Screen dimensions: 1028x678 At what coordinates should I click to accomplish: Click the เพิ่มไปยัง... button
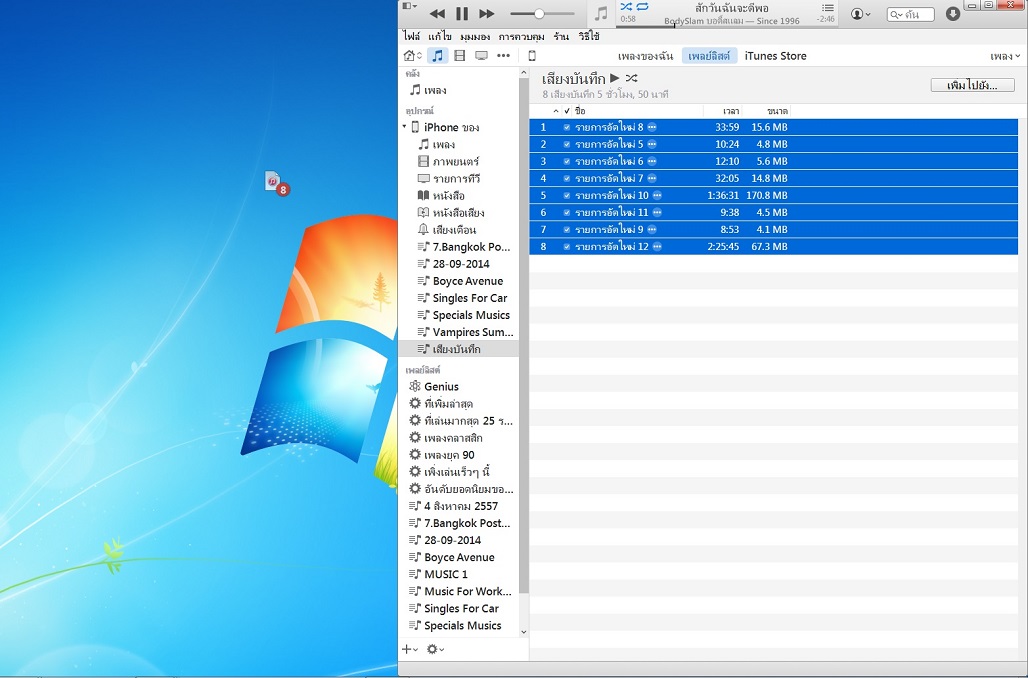(972, 85)
